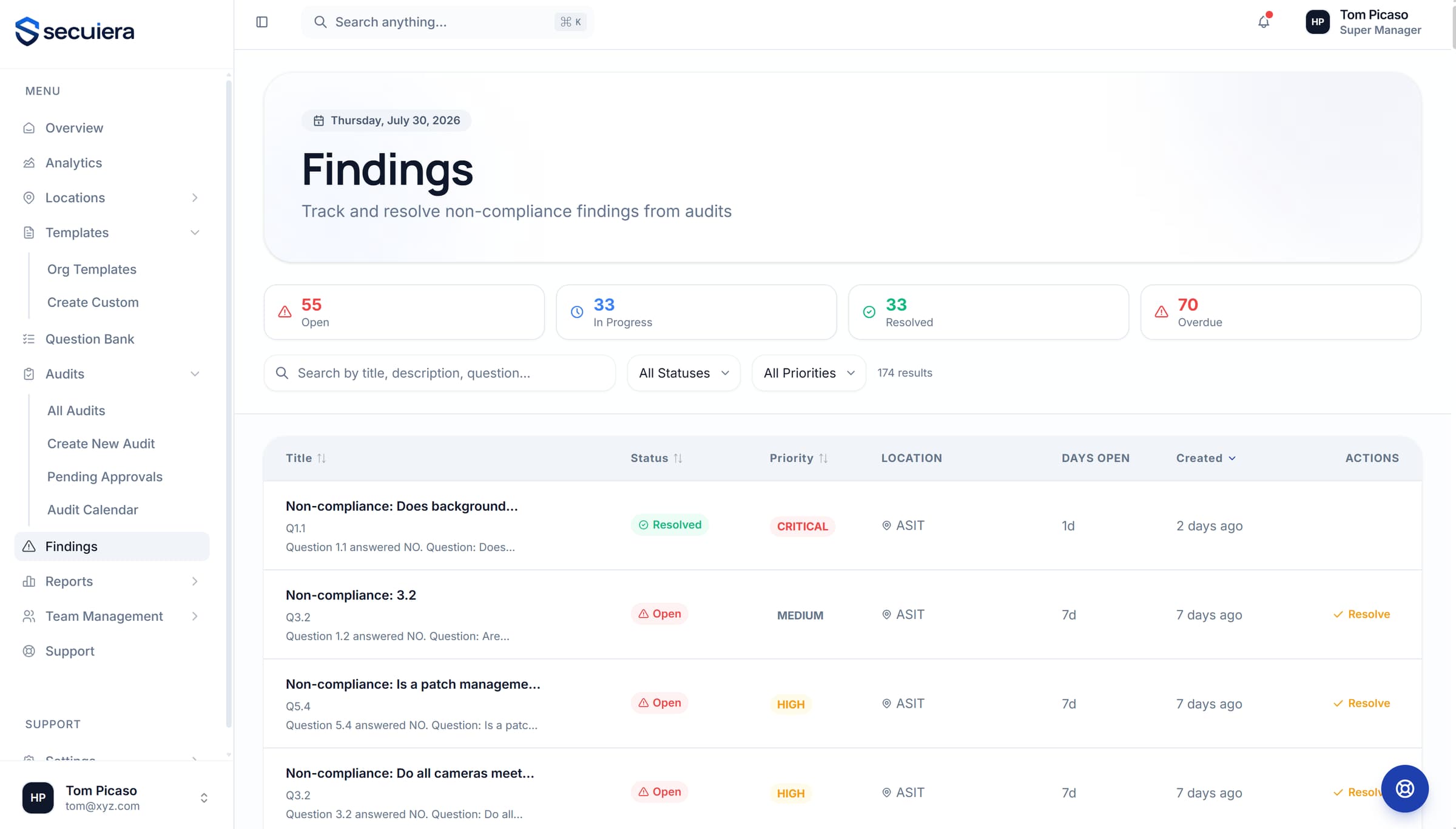Viewport: 1456px width, 829px height.
Task: Click the Locations pin icon
Action: pyautogui.click(x=29, y=198)
